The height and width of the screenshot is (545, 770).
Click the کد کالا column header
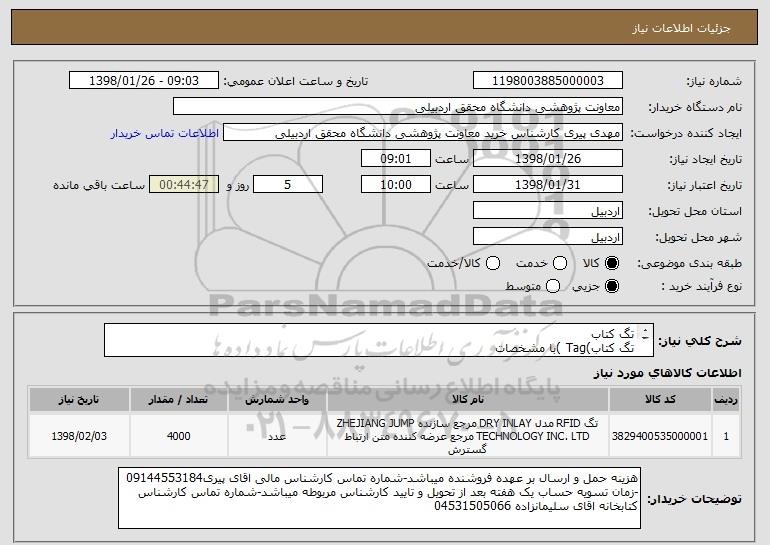tap(660, 400)
